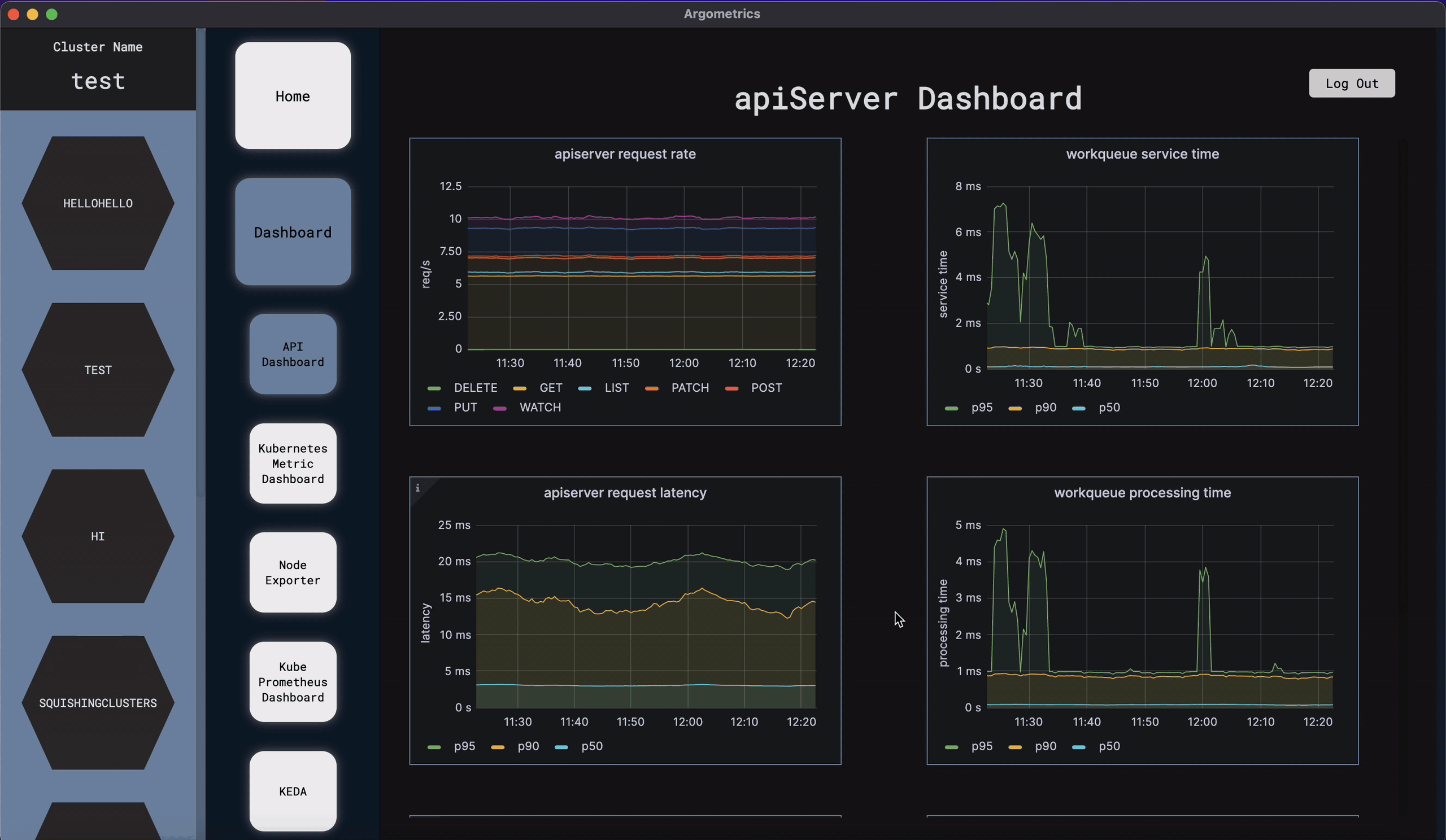
Task: Choose the HI cluster hexagon
Action: 98,536
